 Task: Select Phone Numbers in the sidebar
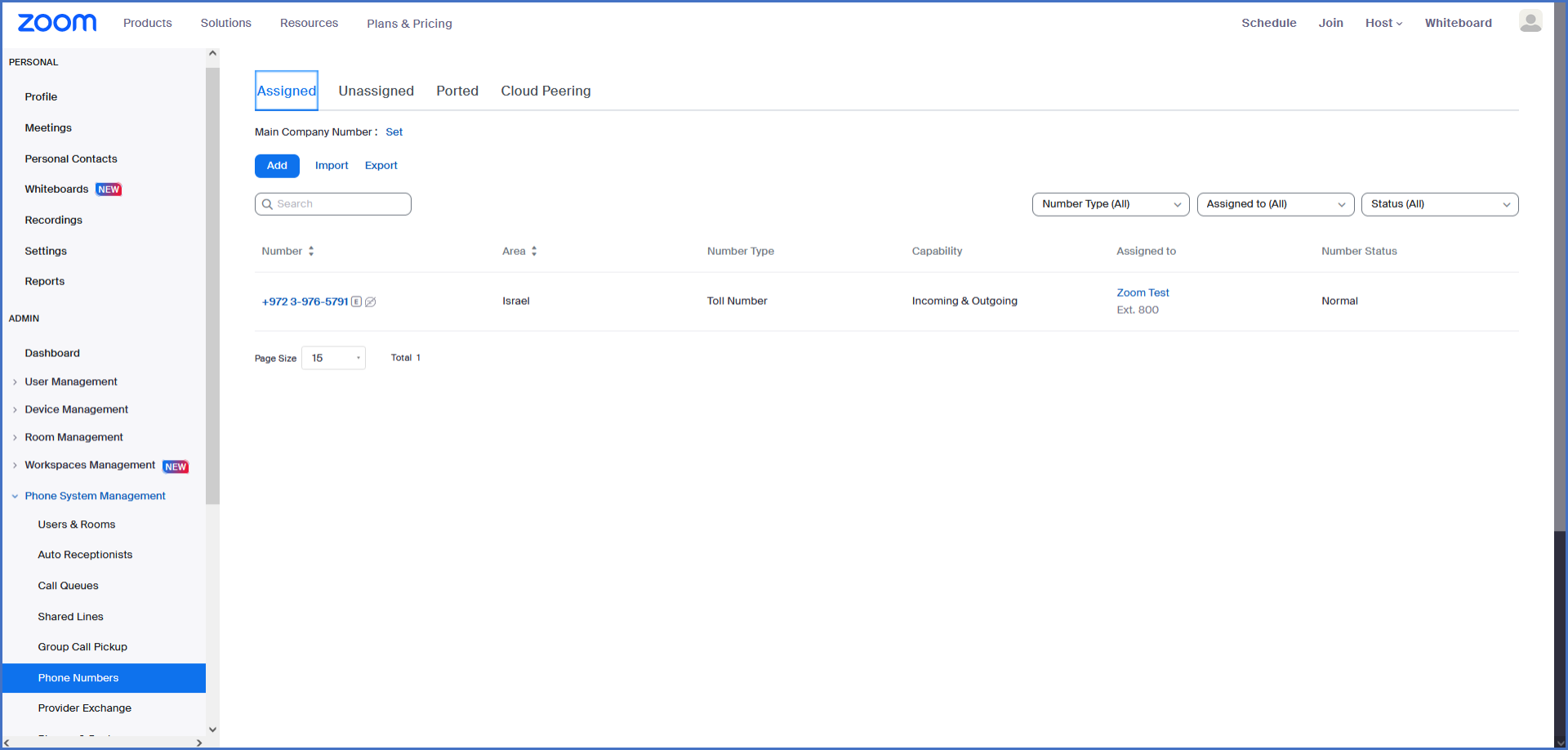(x=104, y=678)
